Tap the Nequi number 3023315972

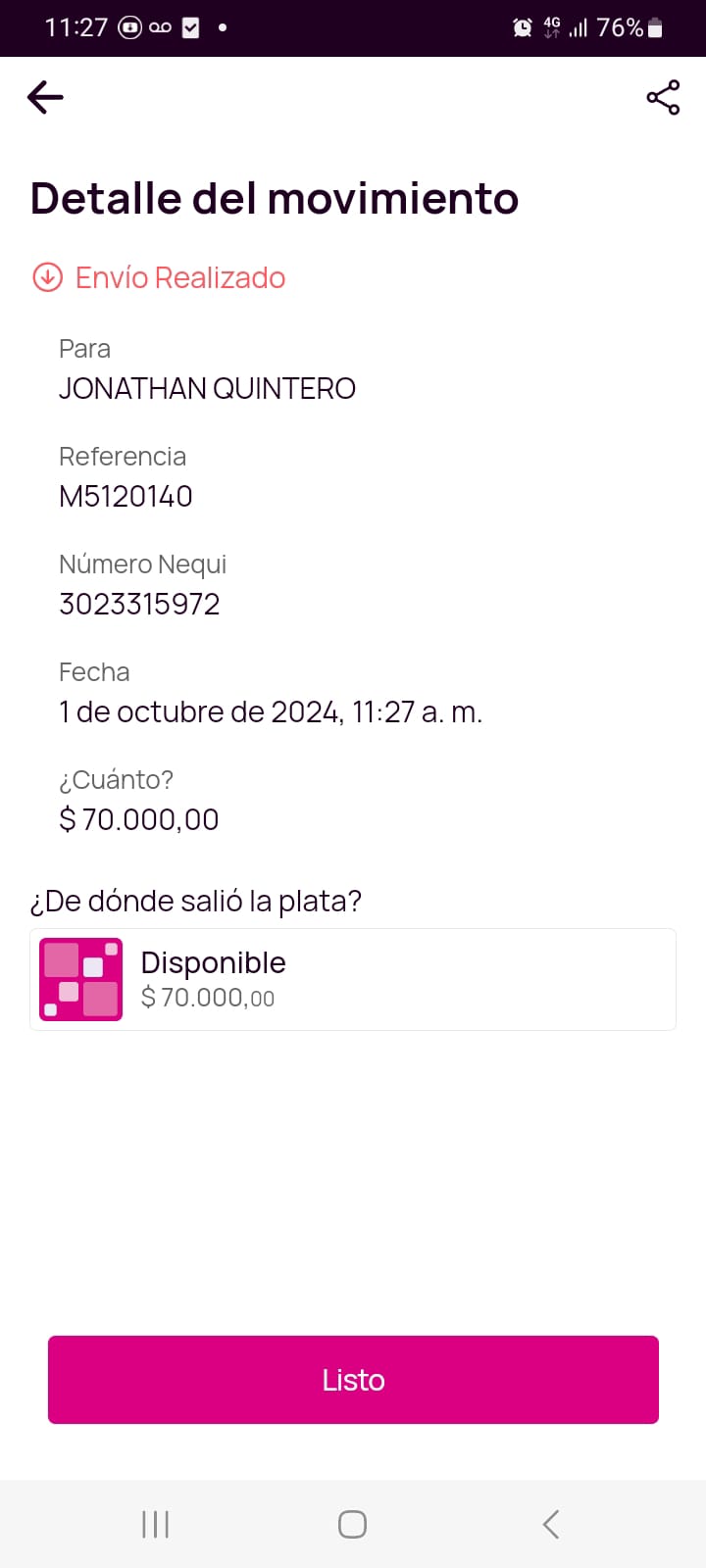coord(139,604)
